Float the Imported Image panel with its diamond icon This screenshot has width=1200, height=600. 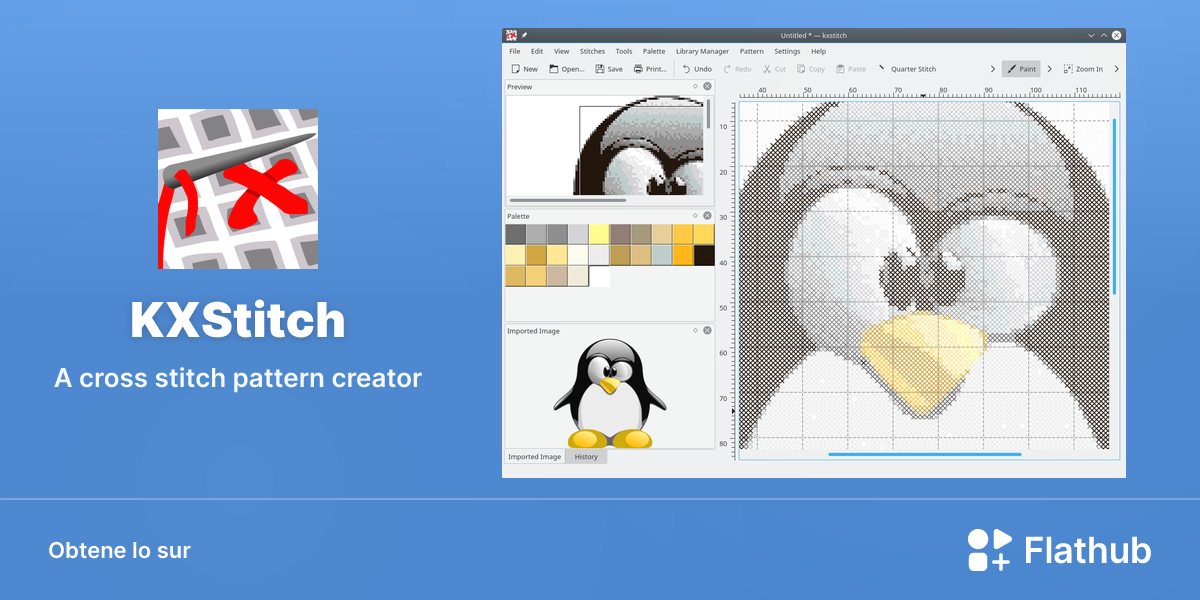point(695,330)
